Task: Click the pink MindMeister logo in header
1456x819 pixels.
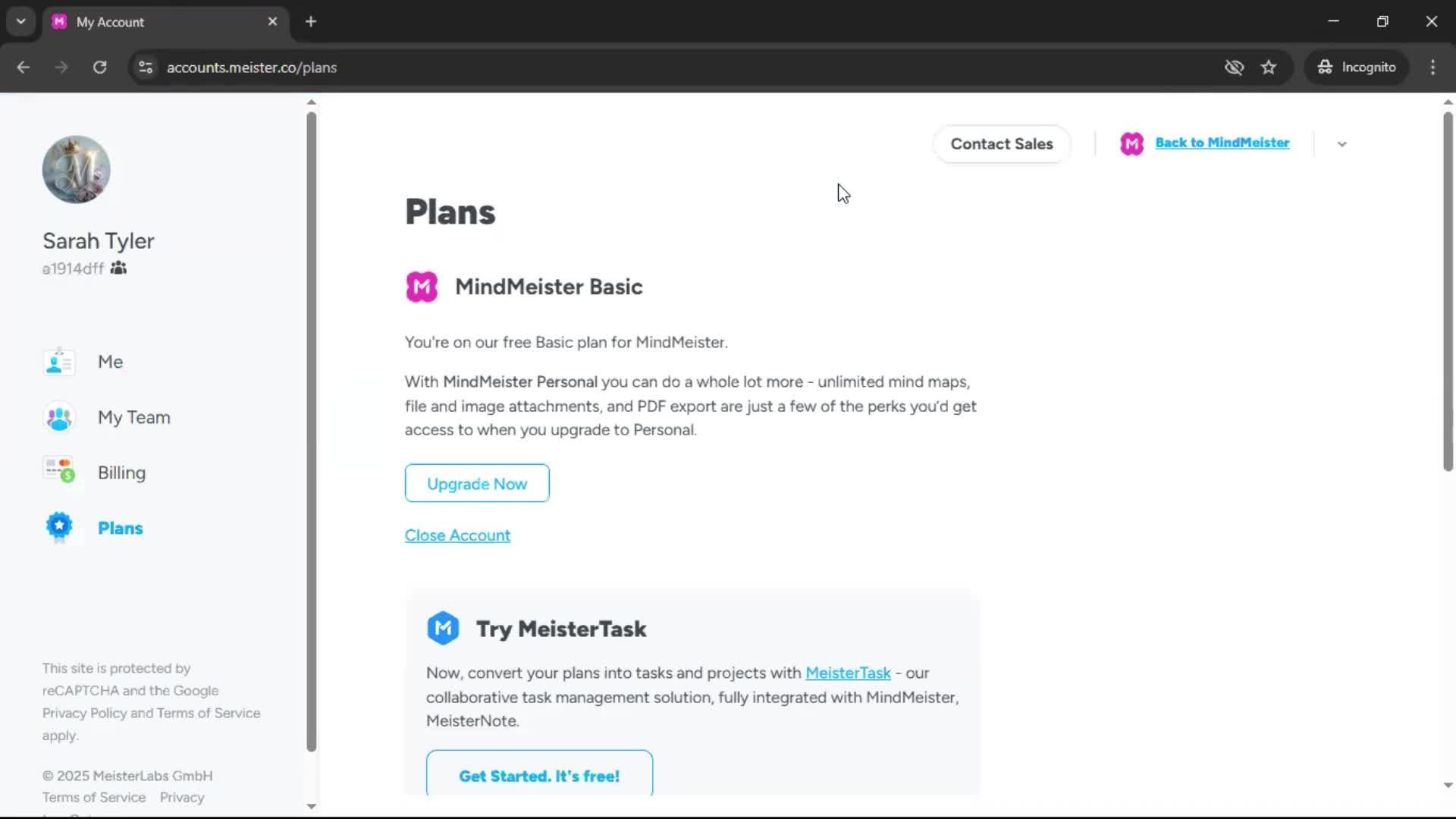Action: [x=1131, y=143]
